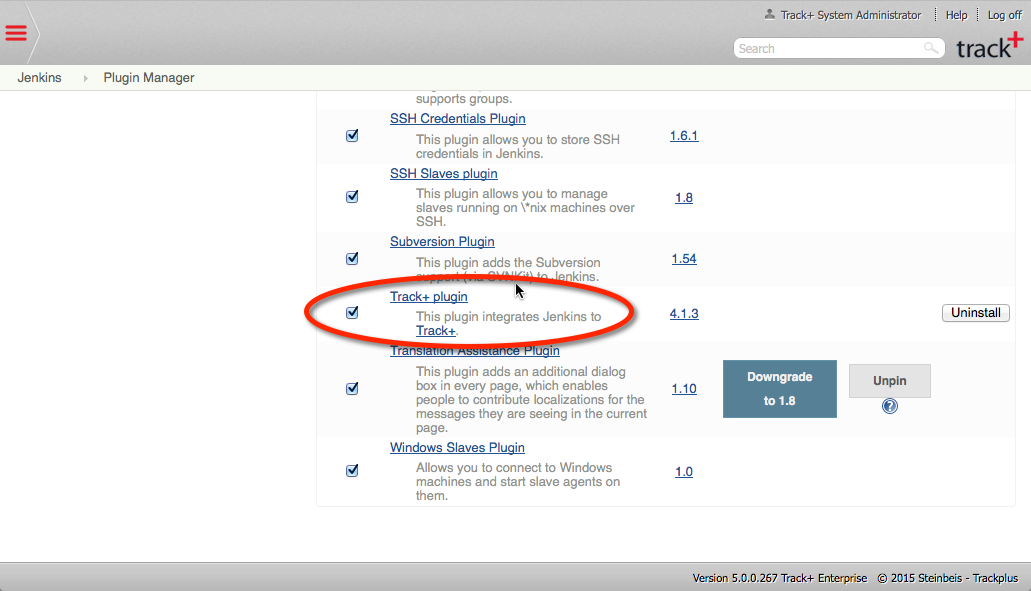This screenshot has height=591, width=1031.
Task: Click the Unpin button
Action: tap(889, 381)
